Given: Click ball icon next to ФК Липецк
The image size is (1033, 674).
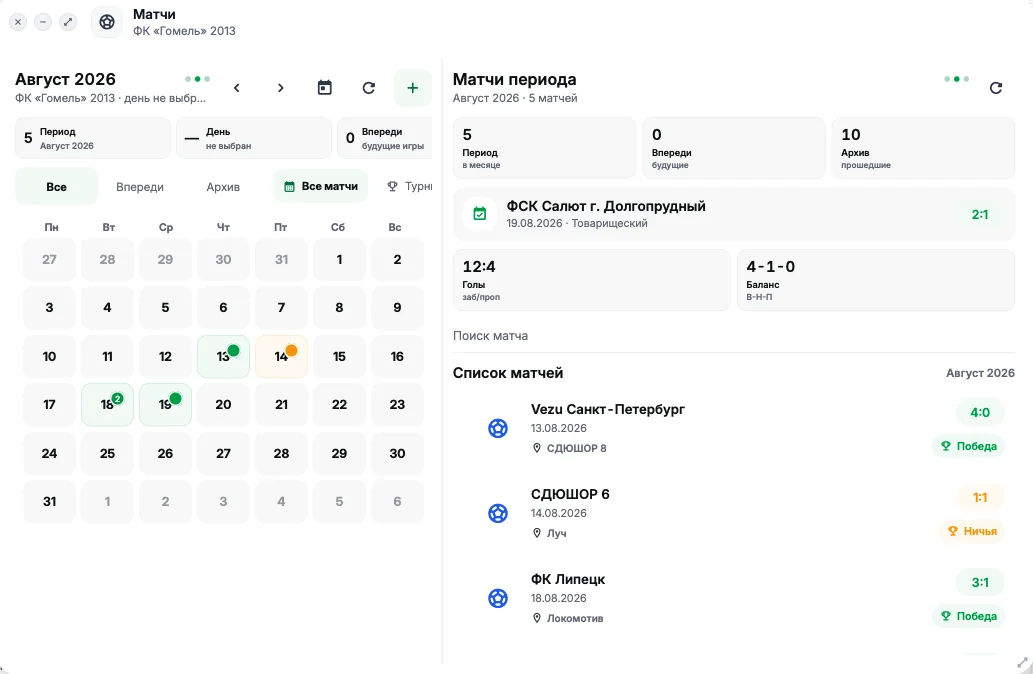Looking at the screenshot, I should point(498,598).
